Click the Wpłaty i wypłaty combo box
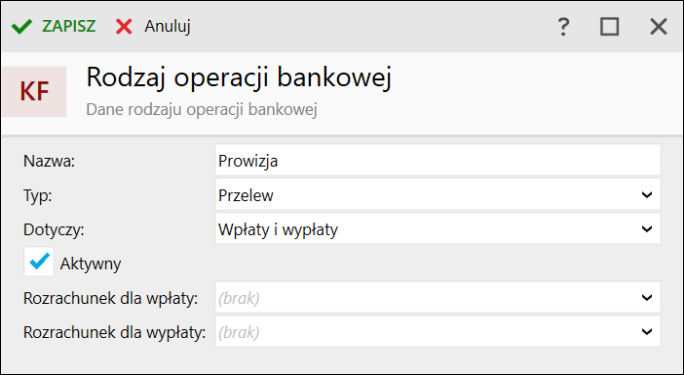This screenshot has height=375, width=684. coord(438,229)
